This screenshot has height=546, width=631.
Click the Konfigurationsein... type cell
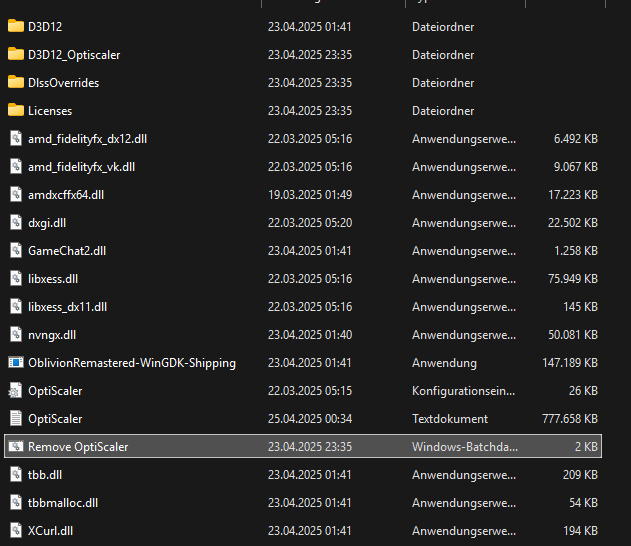coord(464,391)
